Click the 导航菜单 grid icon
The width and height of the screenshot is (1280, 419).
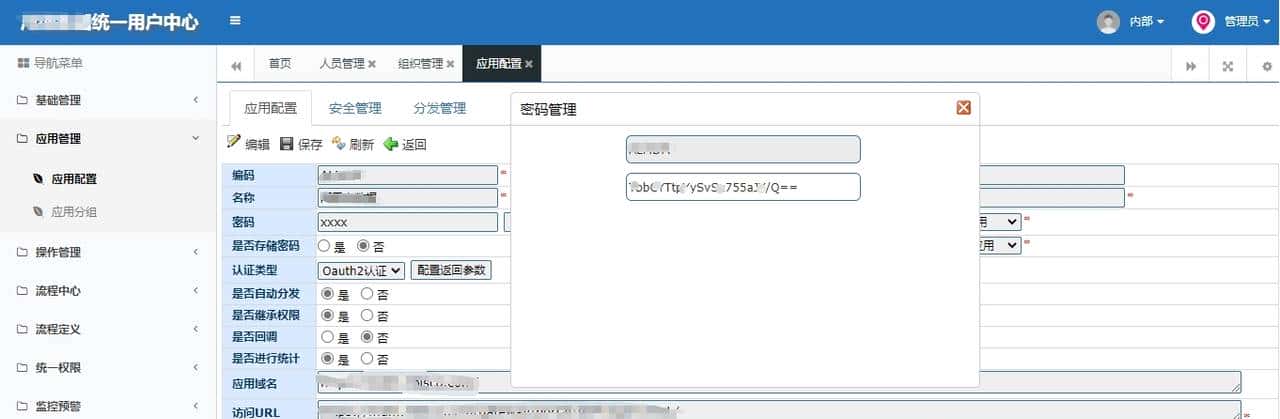(x=23, y=63)
